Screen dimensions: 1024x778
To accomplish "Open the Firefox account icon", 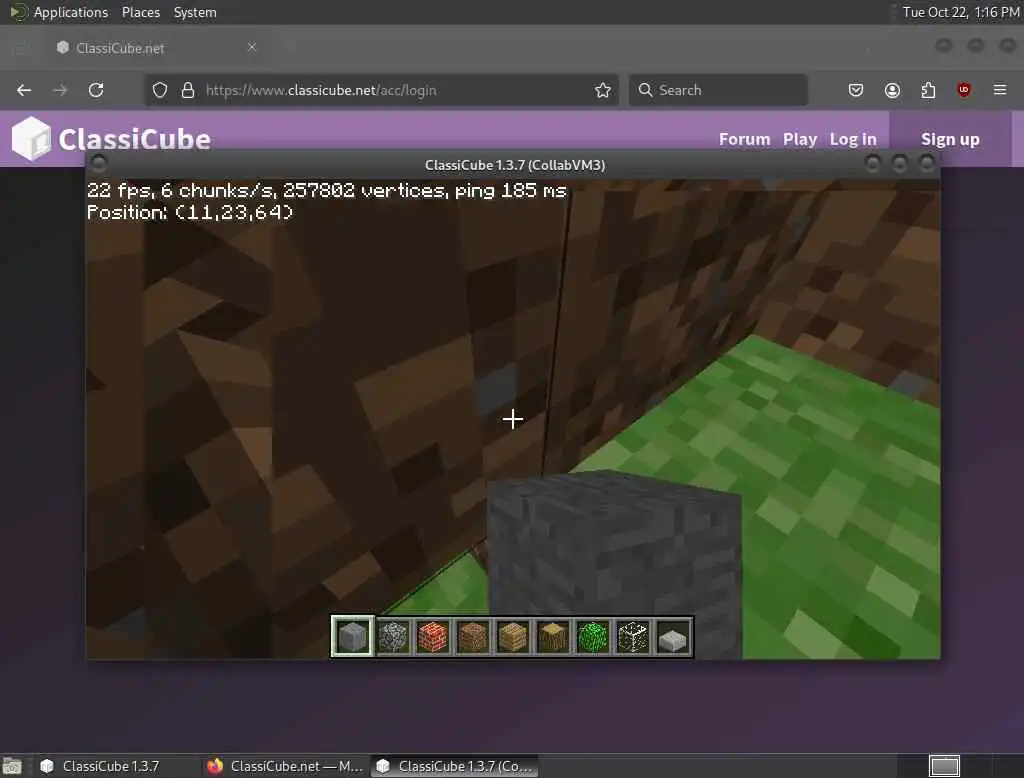I will 892,90.
